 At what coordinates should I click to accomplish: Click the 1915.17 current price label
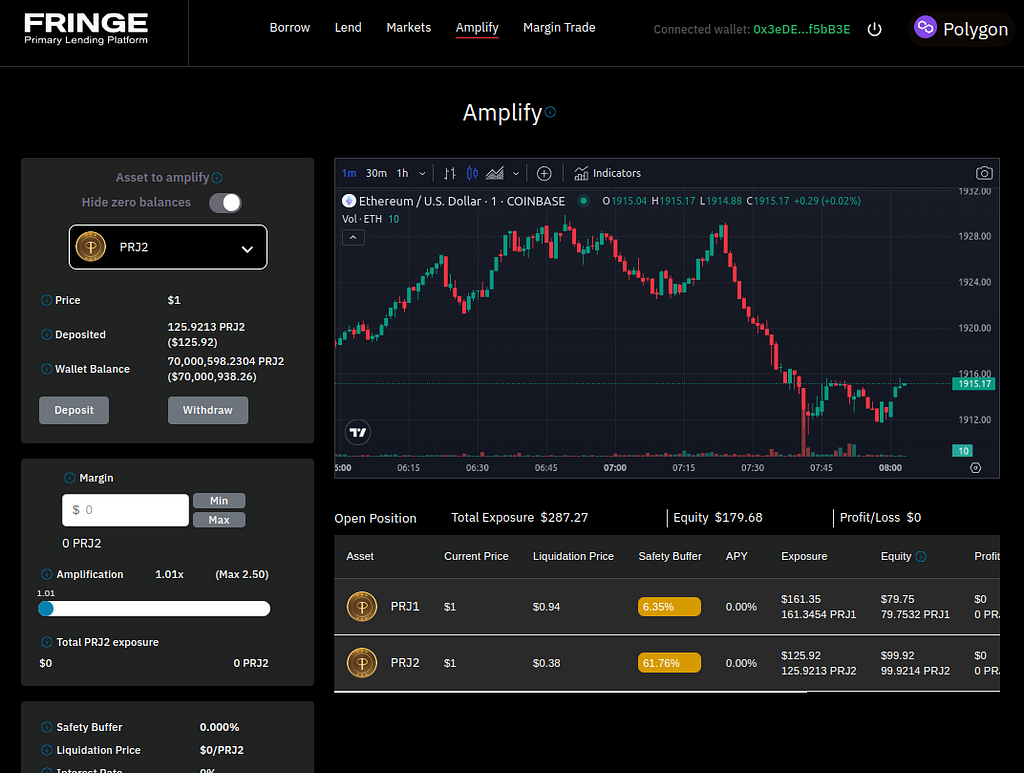pyautogui.click(x=974, y=384)
